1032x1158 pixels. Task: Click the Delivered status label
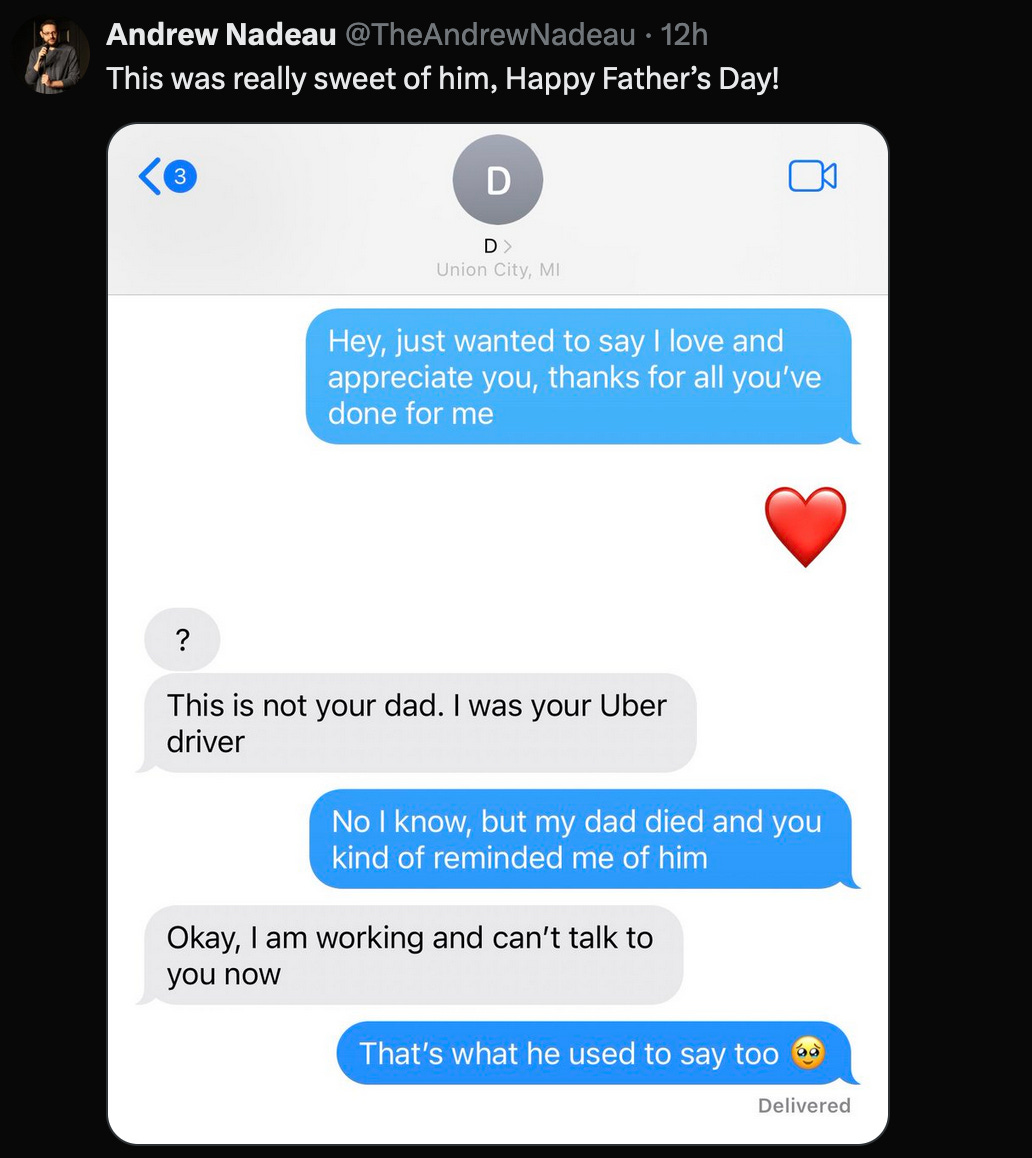(x=804, y=1106)
